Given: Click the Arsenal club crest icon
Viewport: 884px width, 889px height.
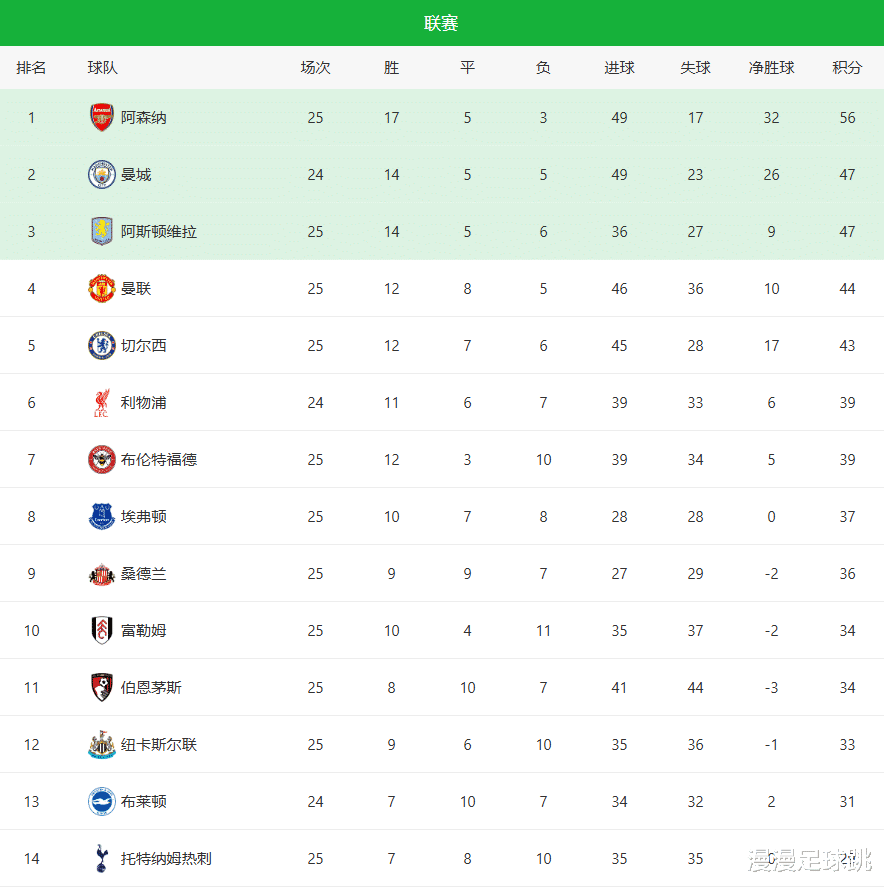Looking at the screenshot, I should 102,118.
